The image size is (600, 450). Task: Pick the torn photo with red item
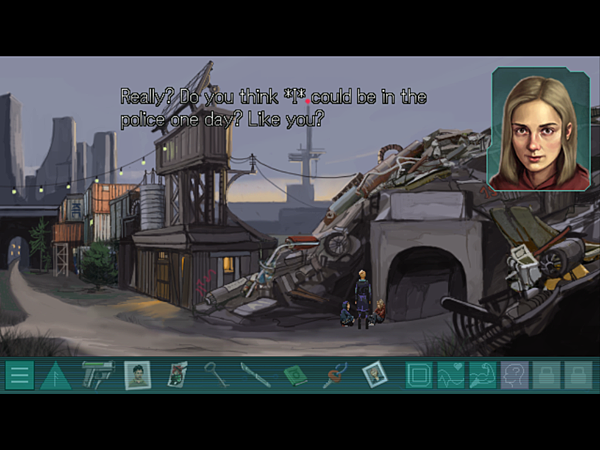click(178, 375)
